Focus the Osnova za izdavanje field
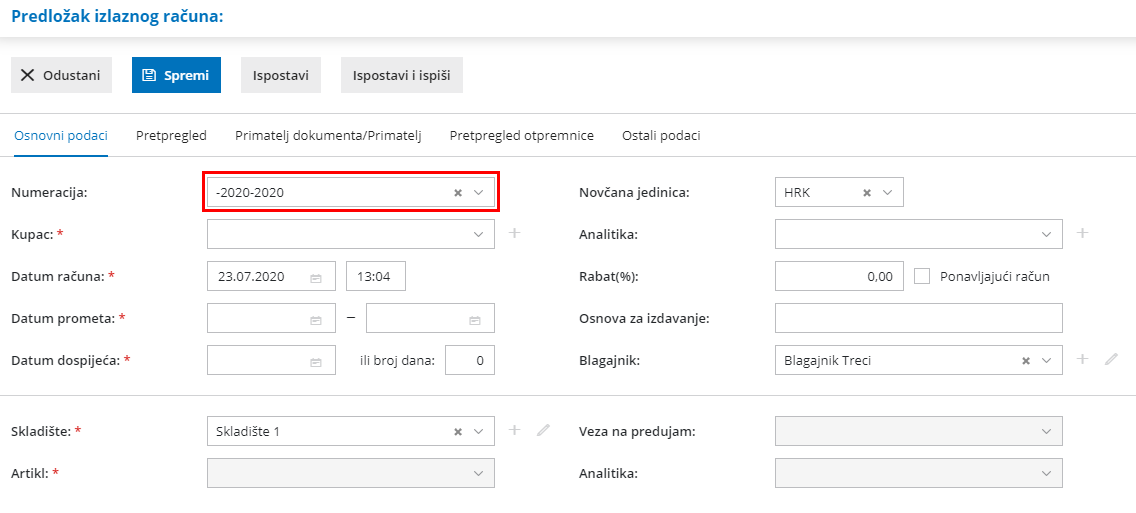The height and width of the screenshot is (513, 1136). pyautogui.click(x=918, y=318)
